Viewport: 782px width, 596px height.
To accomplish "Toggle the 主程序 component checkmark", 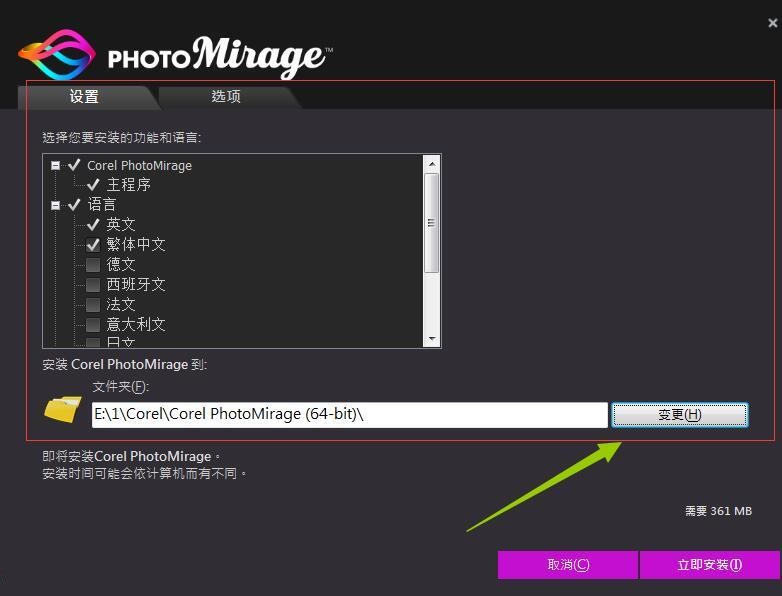I will click(93, 185).
